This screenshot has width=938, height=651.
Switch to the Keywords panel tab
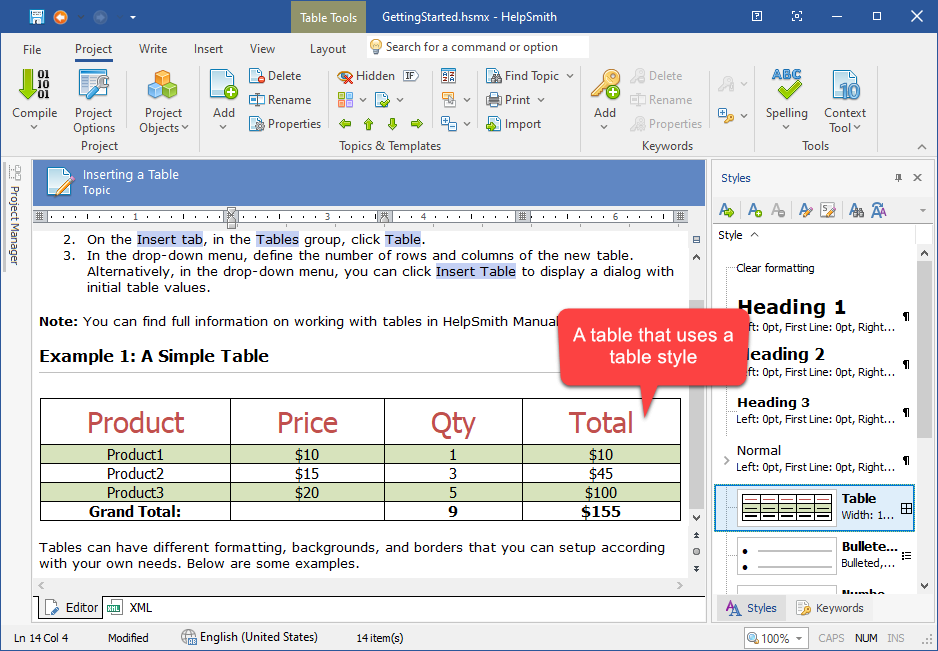tap(830, 608)
